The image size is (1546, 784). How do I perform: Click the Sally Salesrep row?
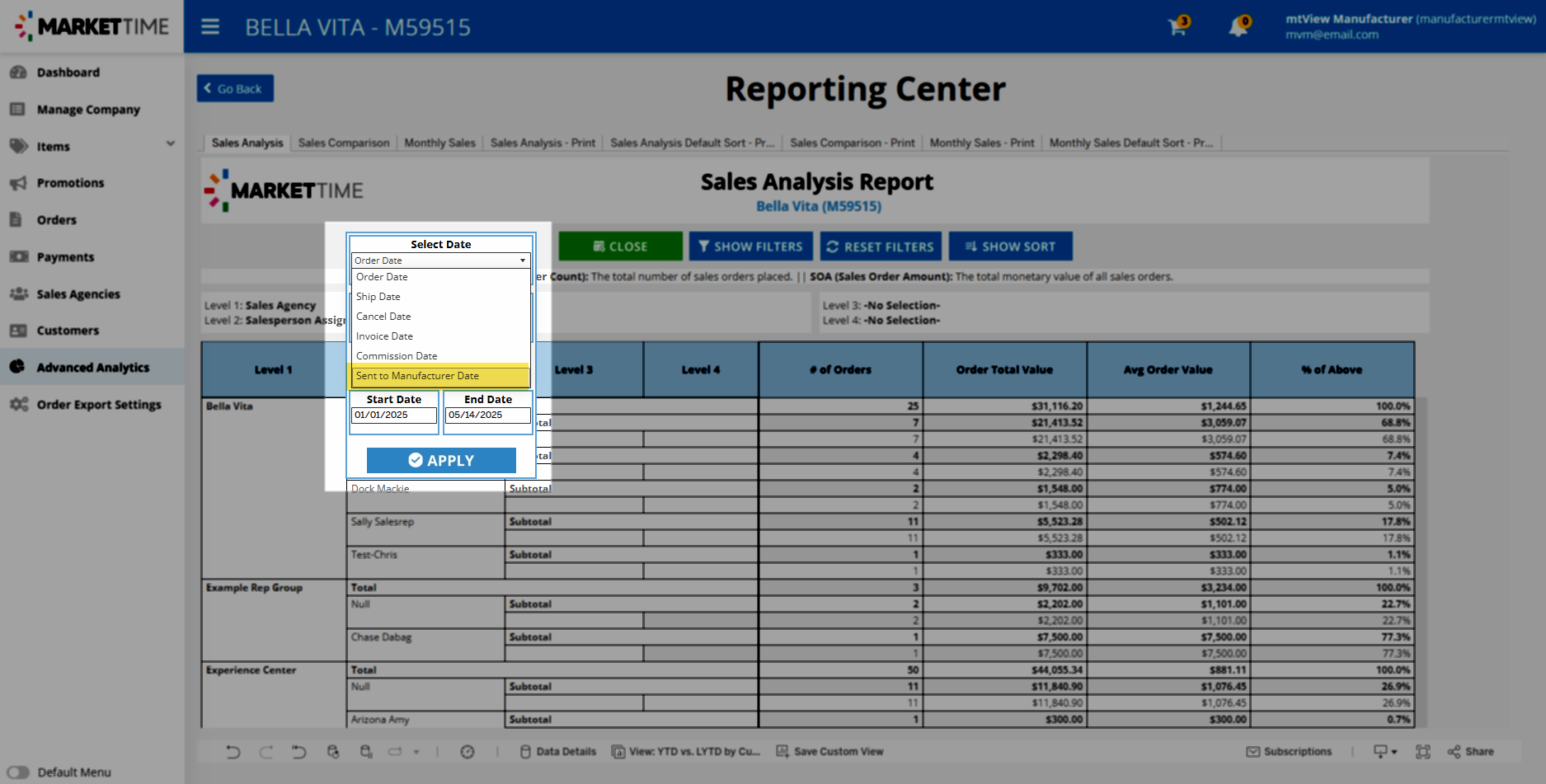[x=383, y=522]
